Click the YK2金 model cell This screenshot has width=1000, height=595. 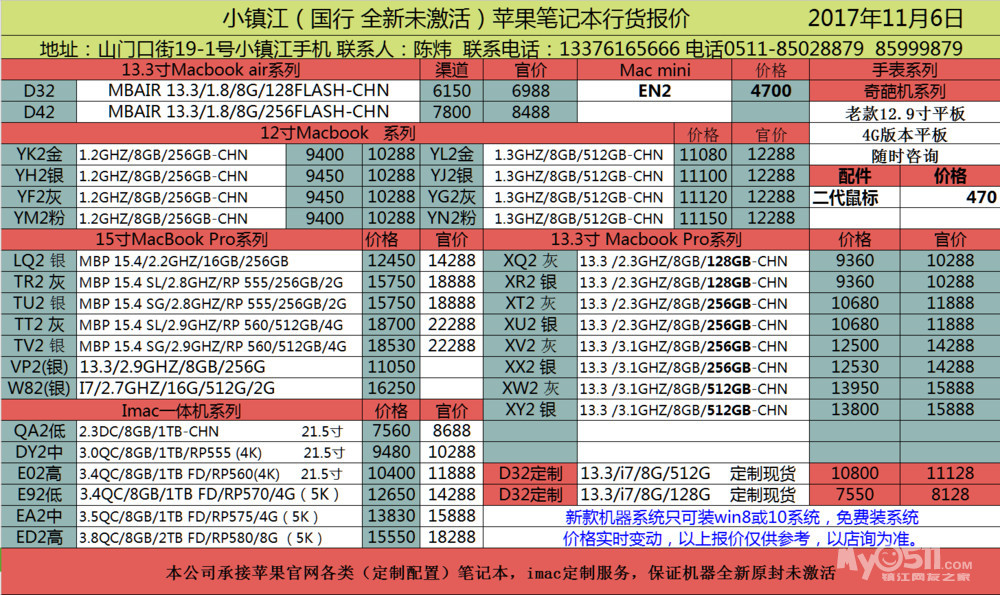39,154
